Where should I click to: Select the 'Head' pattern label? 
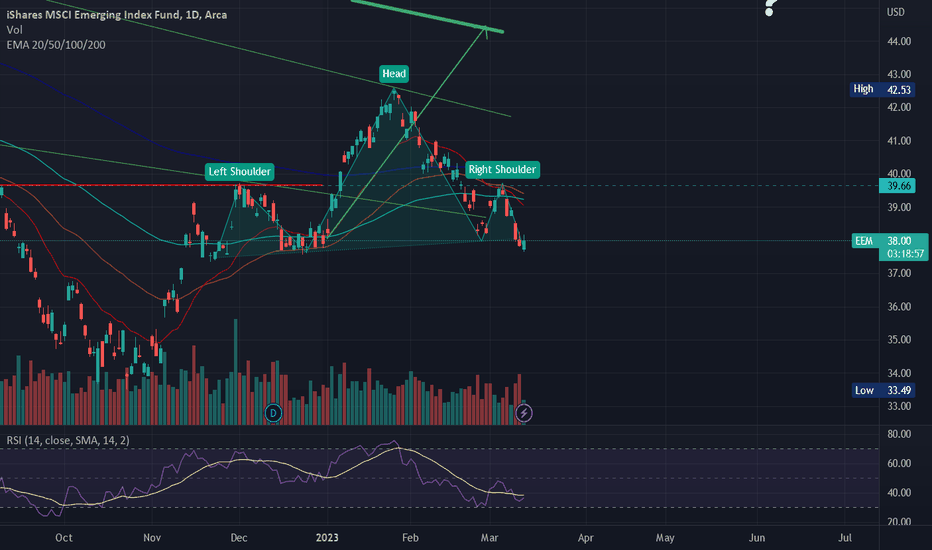[394, 74]
